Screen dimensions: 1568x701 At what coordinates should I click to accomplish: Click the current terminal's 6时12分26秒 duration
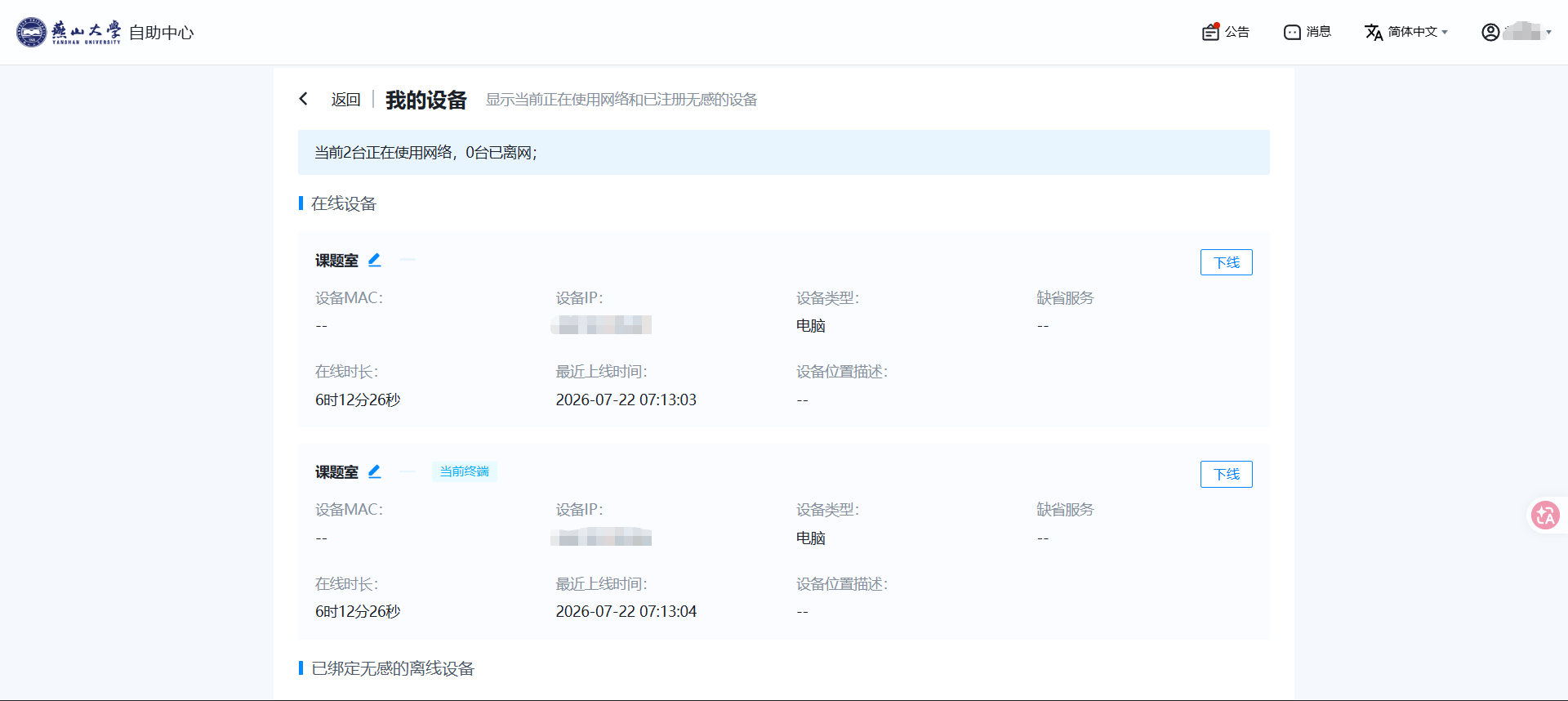point(358,611)
